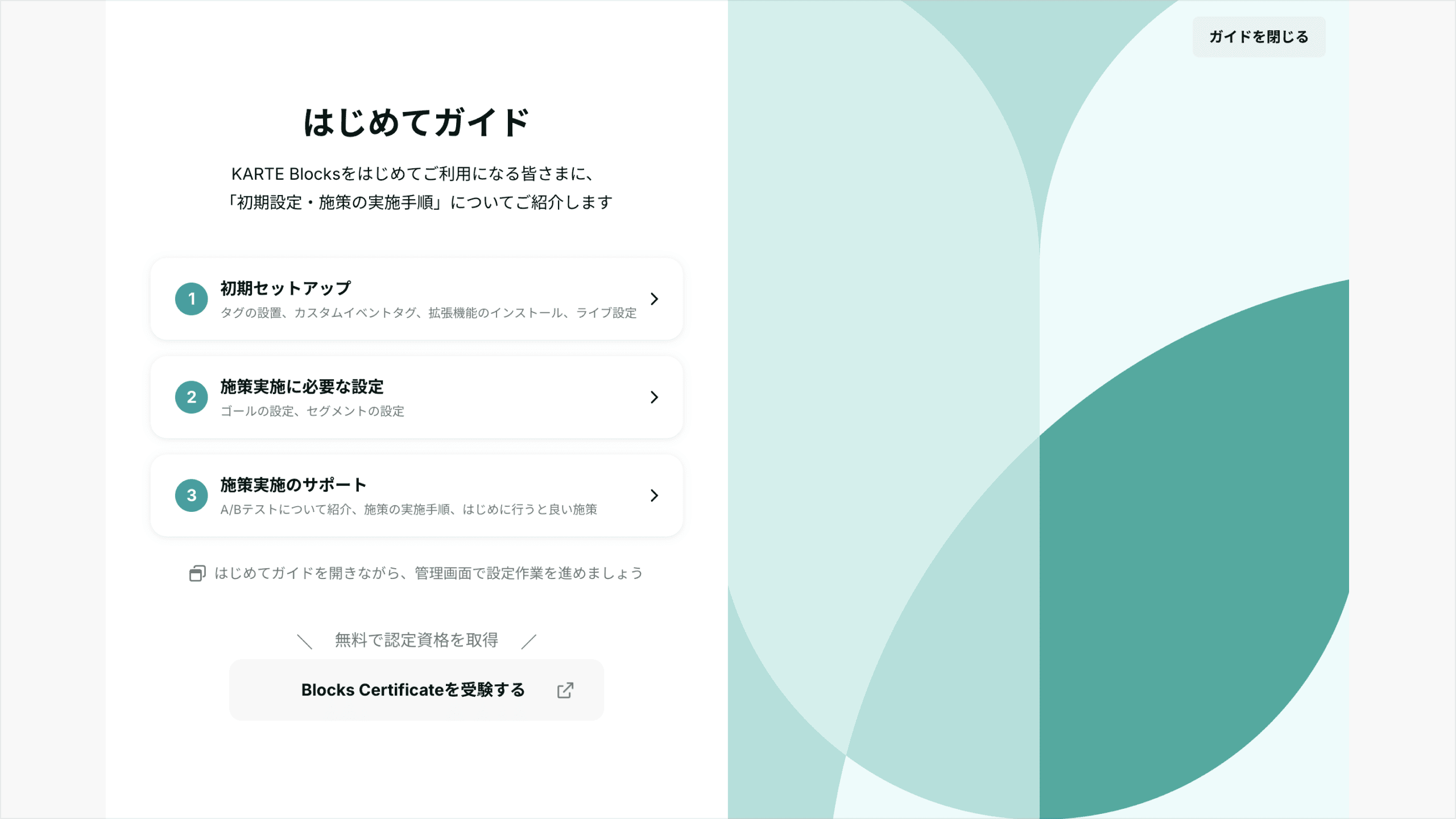Open the 施策実施に必要な設定 step title
Viewport: 1456px width, 819px height.
pyautogui.click(x=302, y=387)
